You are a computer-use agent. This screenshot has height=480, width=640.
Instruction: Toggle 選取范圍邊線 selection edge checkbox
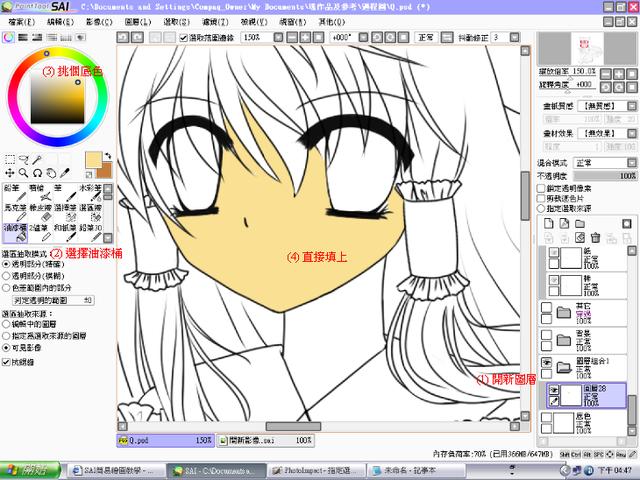pos(183,38)
